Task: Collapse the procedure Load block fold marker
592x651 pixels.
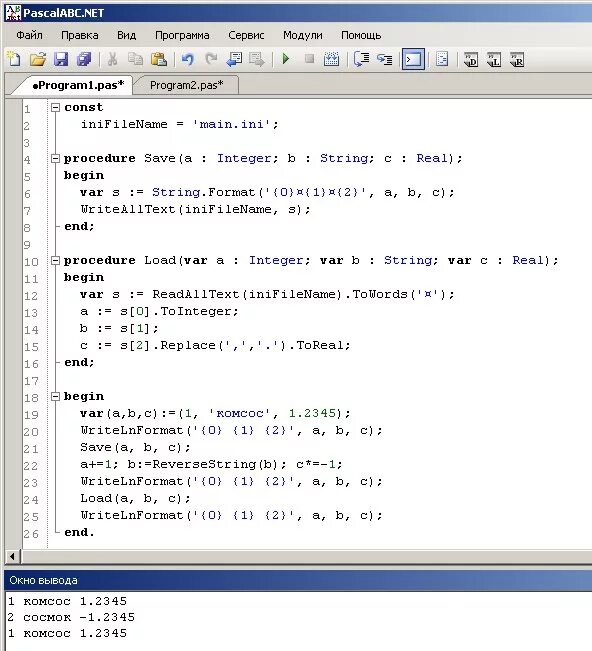Action: 55,261
